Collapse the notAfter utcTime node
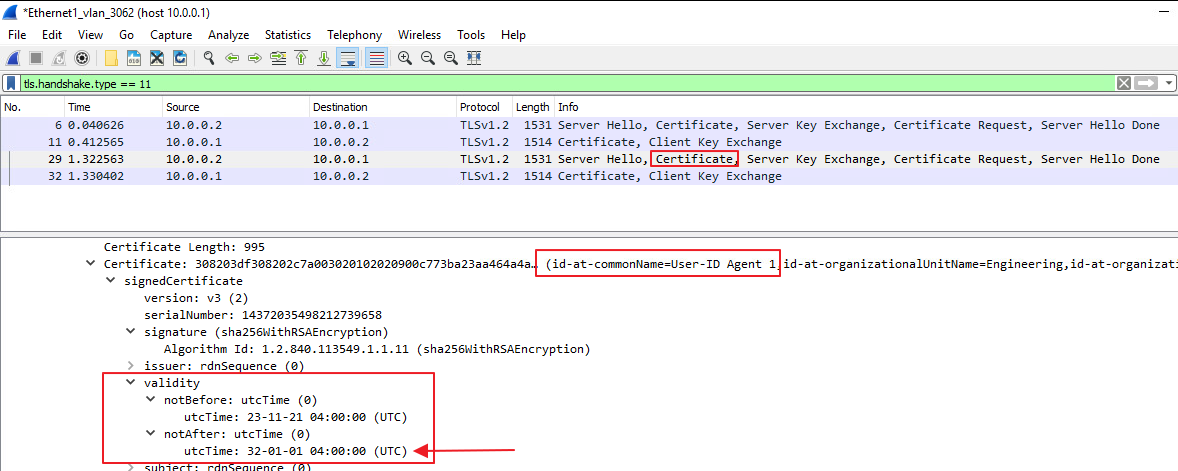Screen dimensions: 1178x471 click(150, 434)
